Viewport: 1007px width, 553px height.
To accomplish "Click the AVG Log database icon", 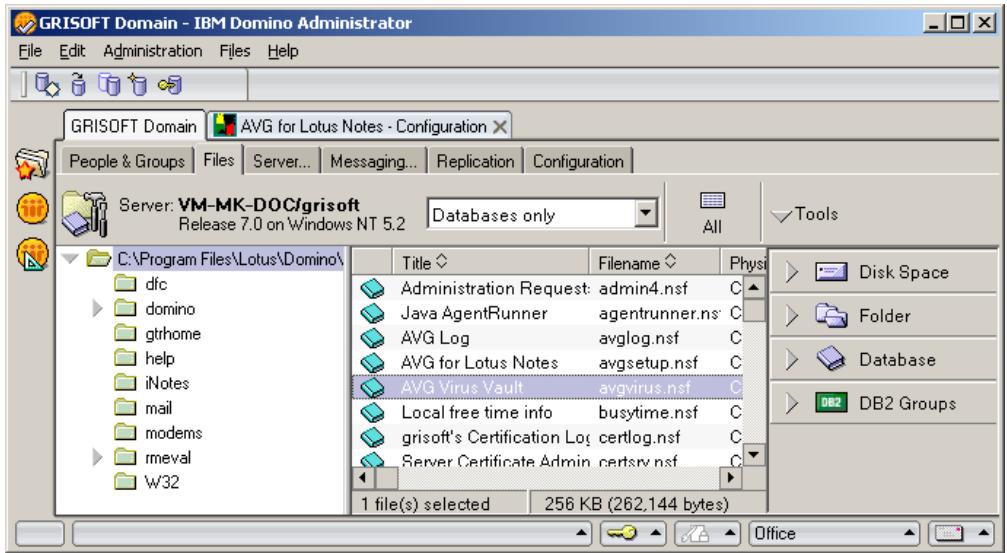I will coord(372,338).
